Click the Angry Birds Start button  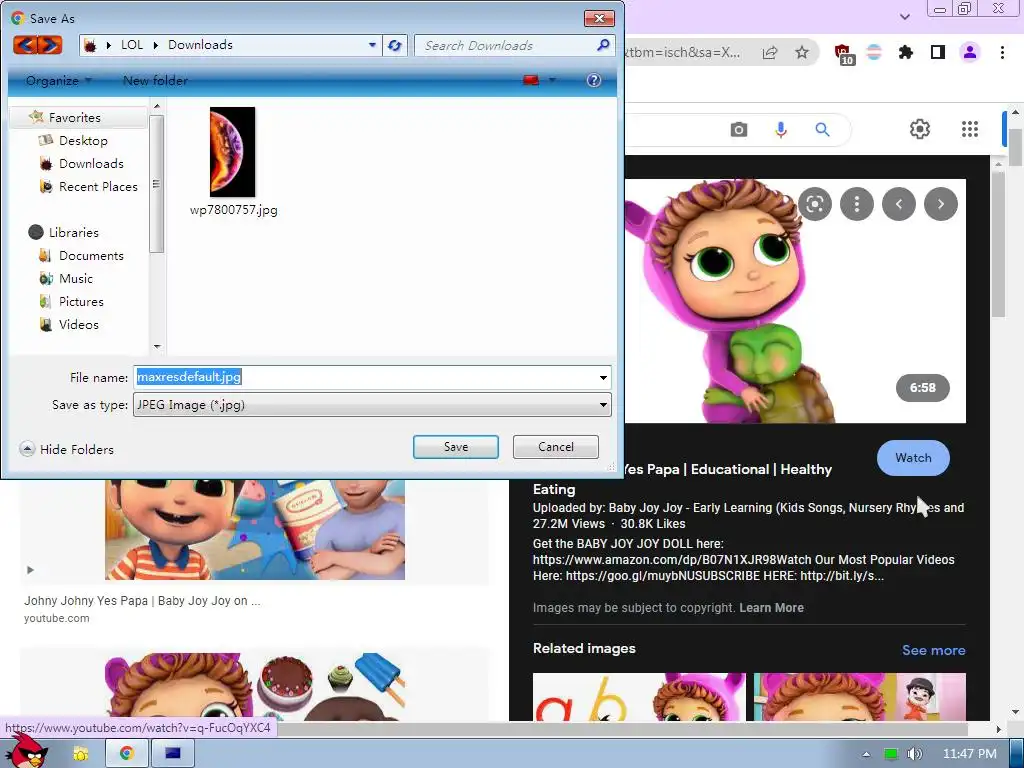[x=26, y=751]
